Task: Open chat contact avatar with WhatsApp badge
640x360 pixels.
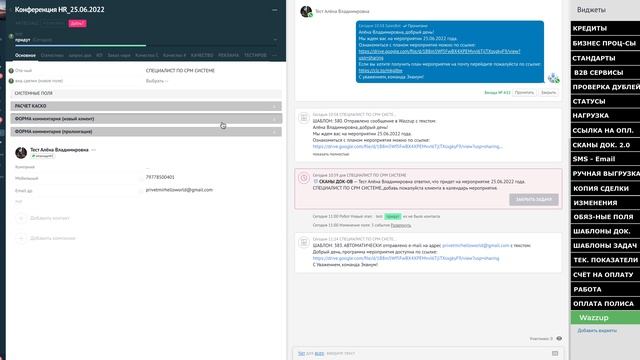Action: point(306,11)
